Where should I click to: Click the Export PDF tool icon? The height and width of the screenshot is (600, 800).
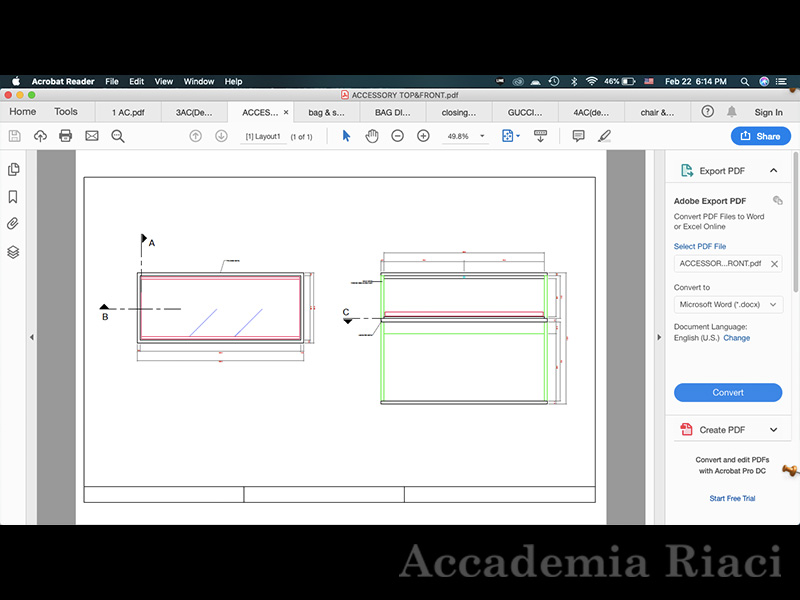coord(687,170)
